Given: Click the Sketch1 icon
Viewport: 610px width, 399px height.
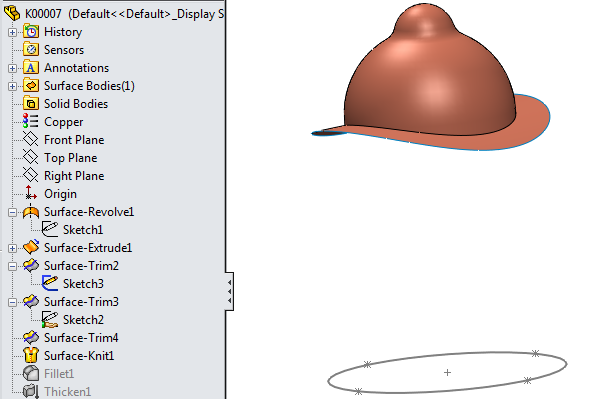Looking at the screenshot, I should (50, 229).
